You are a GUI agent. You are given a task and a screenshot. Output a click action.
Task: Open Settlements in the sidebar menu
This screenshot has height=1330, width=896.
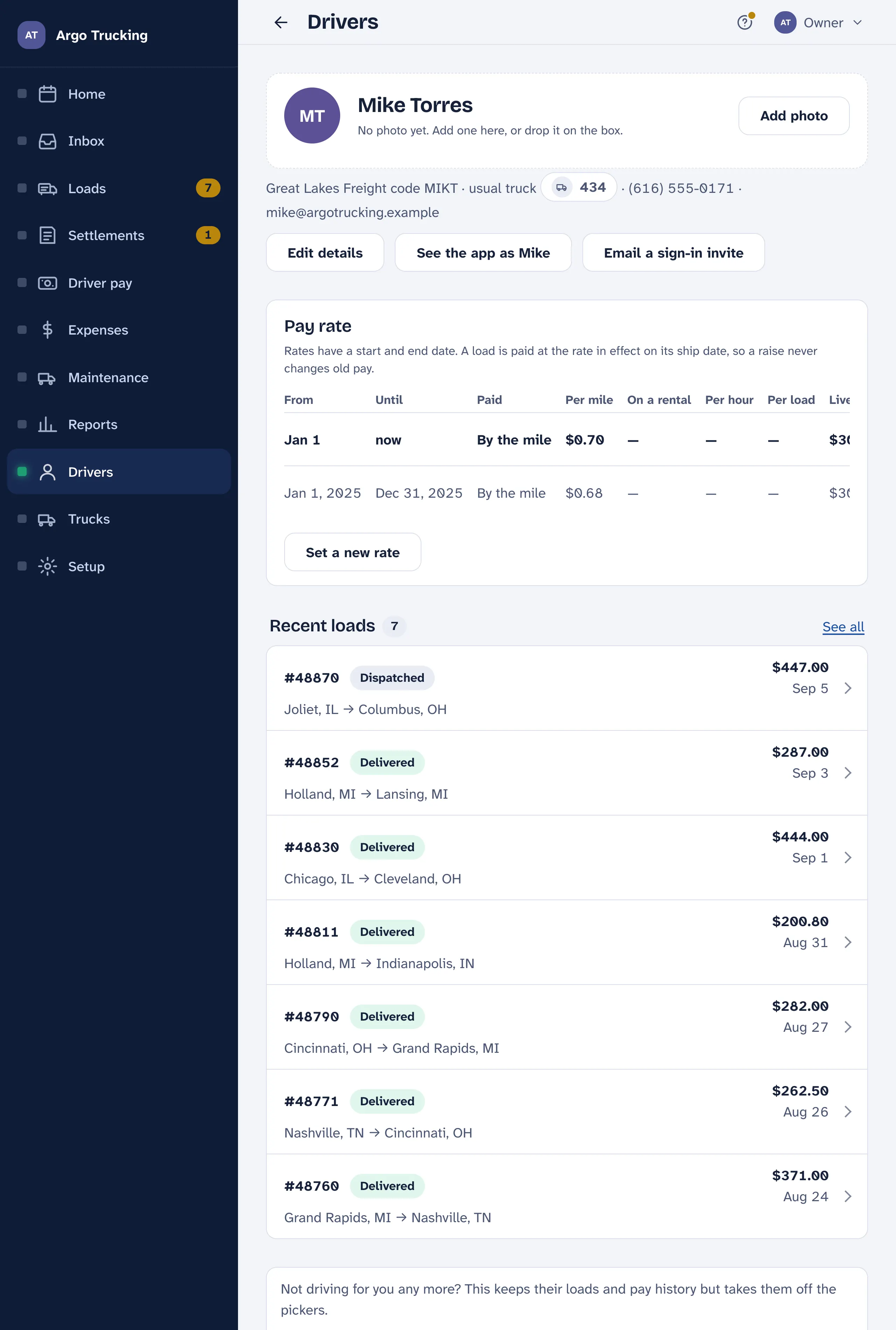click(119, 236)
